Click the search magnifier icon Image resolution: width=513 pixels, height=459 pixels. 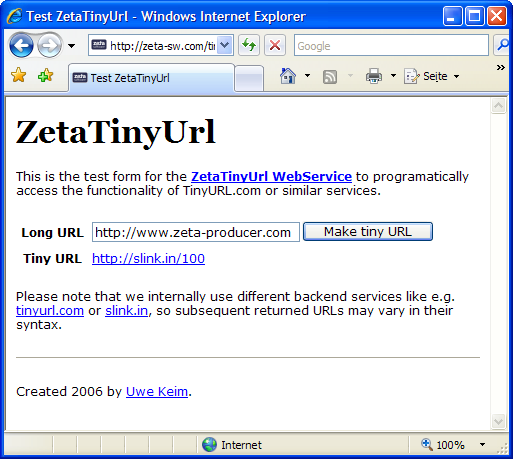point(502,45)
